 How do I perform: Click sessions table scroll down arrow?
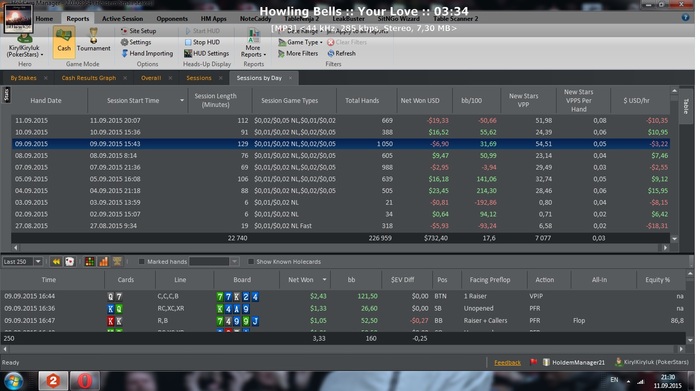[x=674, y=239]
